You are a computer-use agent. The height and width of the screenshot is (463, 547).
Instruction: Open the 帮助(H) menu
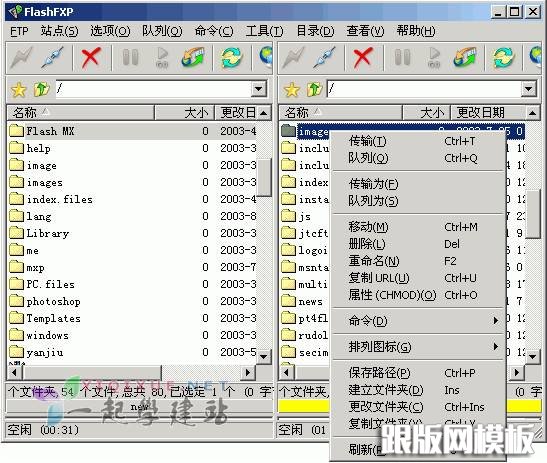pyautogui.click(x=416, y=31)
